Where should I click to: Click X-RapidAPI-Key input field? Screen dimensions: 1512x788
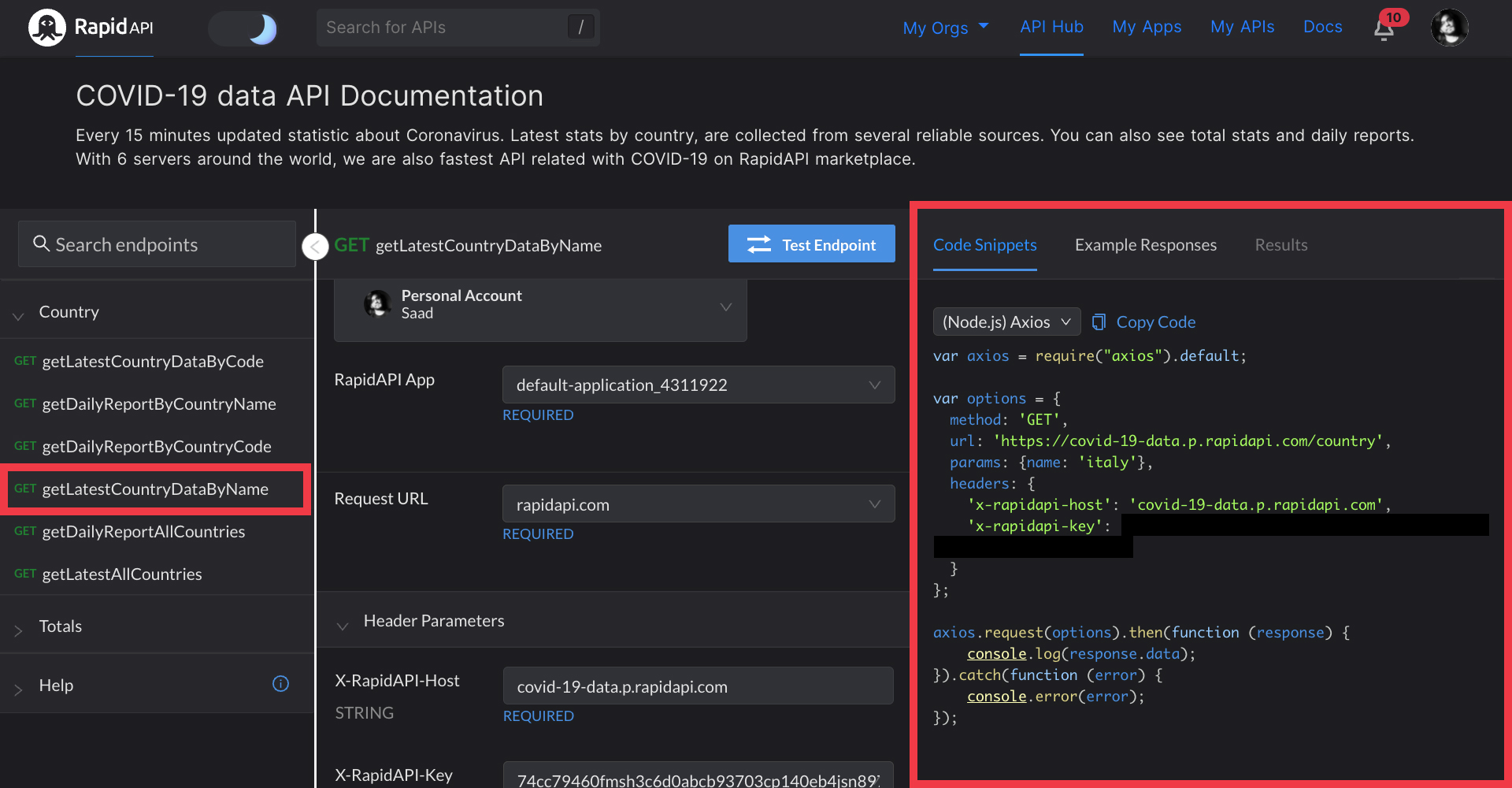tap(698, 776)
